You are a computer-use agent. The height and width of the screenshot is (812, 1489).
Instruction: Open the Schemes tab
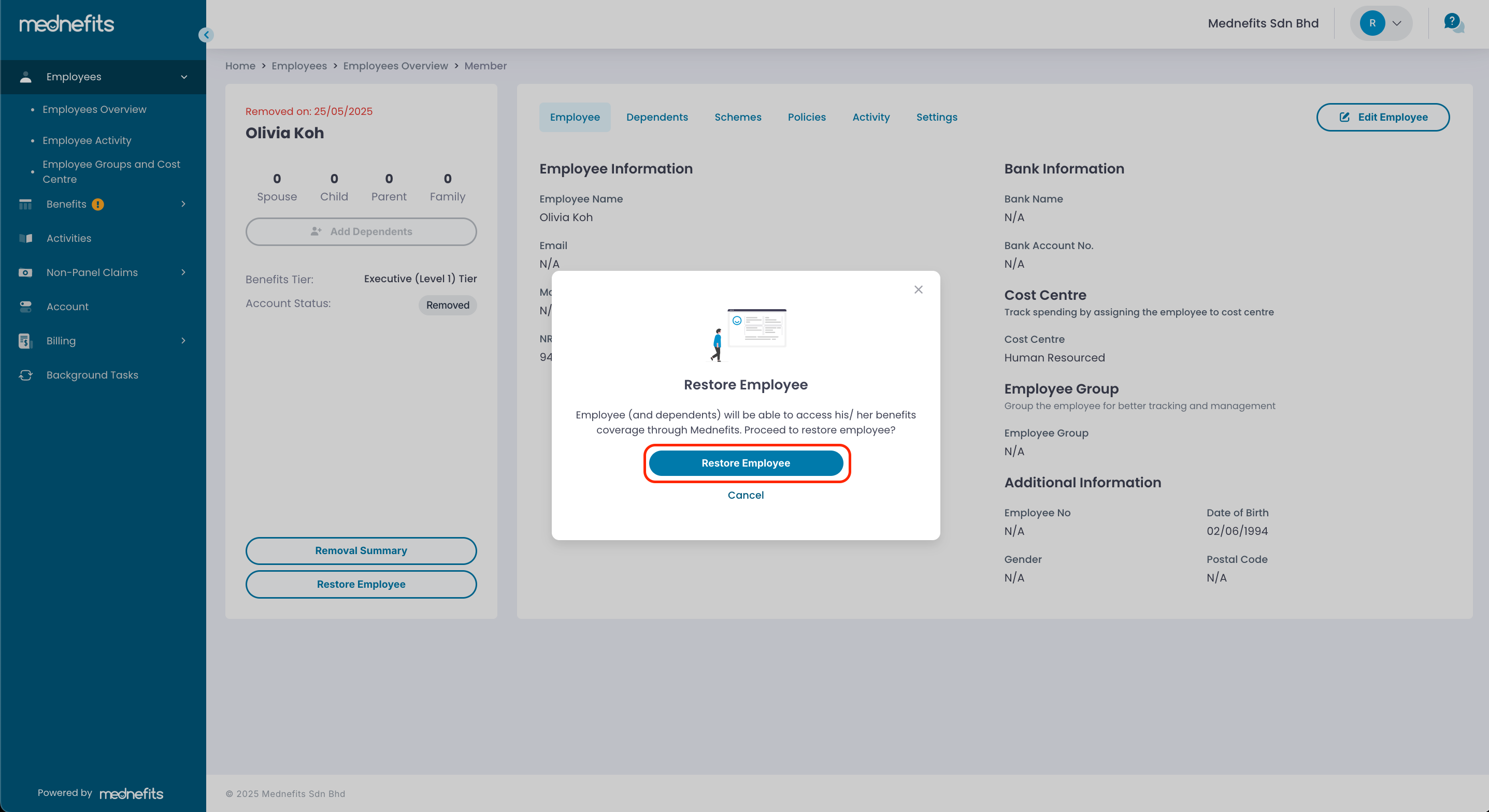tap(738, 118)
